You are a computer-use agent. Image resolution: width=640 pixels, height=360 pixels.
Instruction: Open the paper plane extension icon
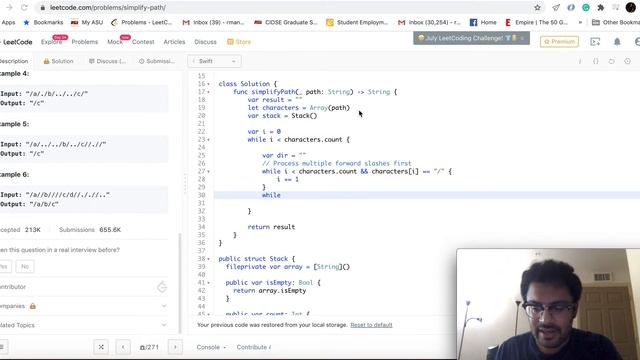click(x=556, y=7)
